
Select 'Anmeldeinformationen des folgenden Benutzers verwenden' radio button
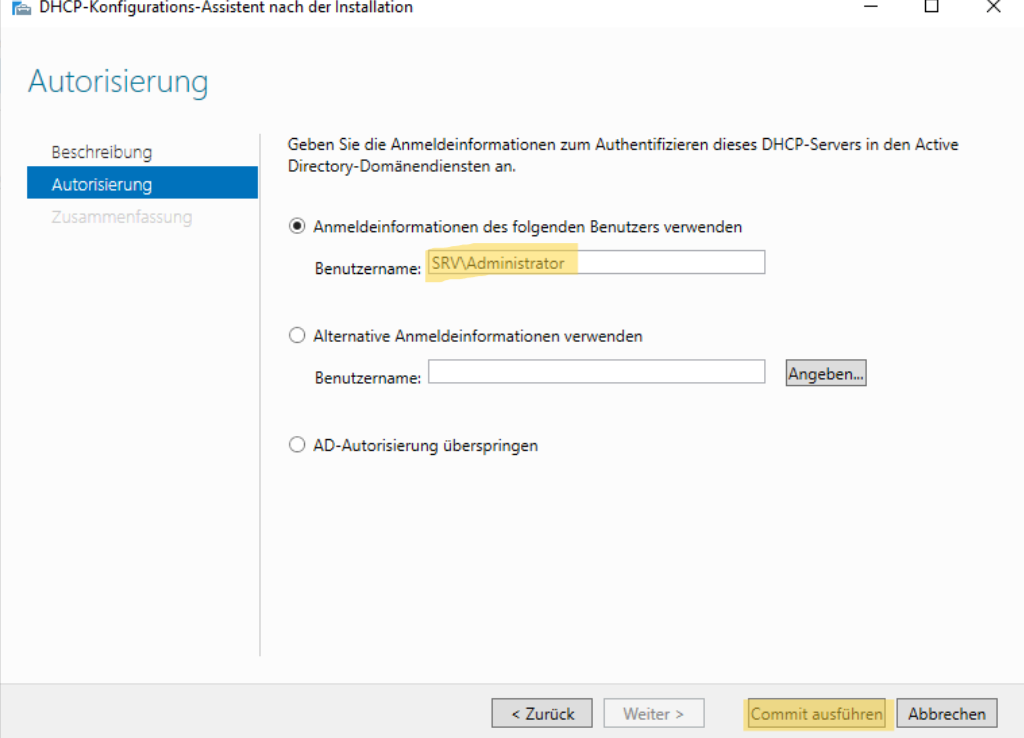(x=297, y=227)
